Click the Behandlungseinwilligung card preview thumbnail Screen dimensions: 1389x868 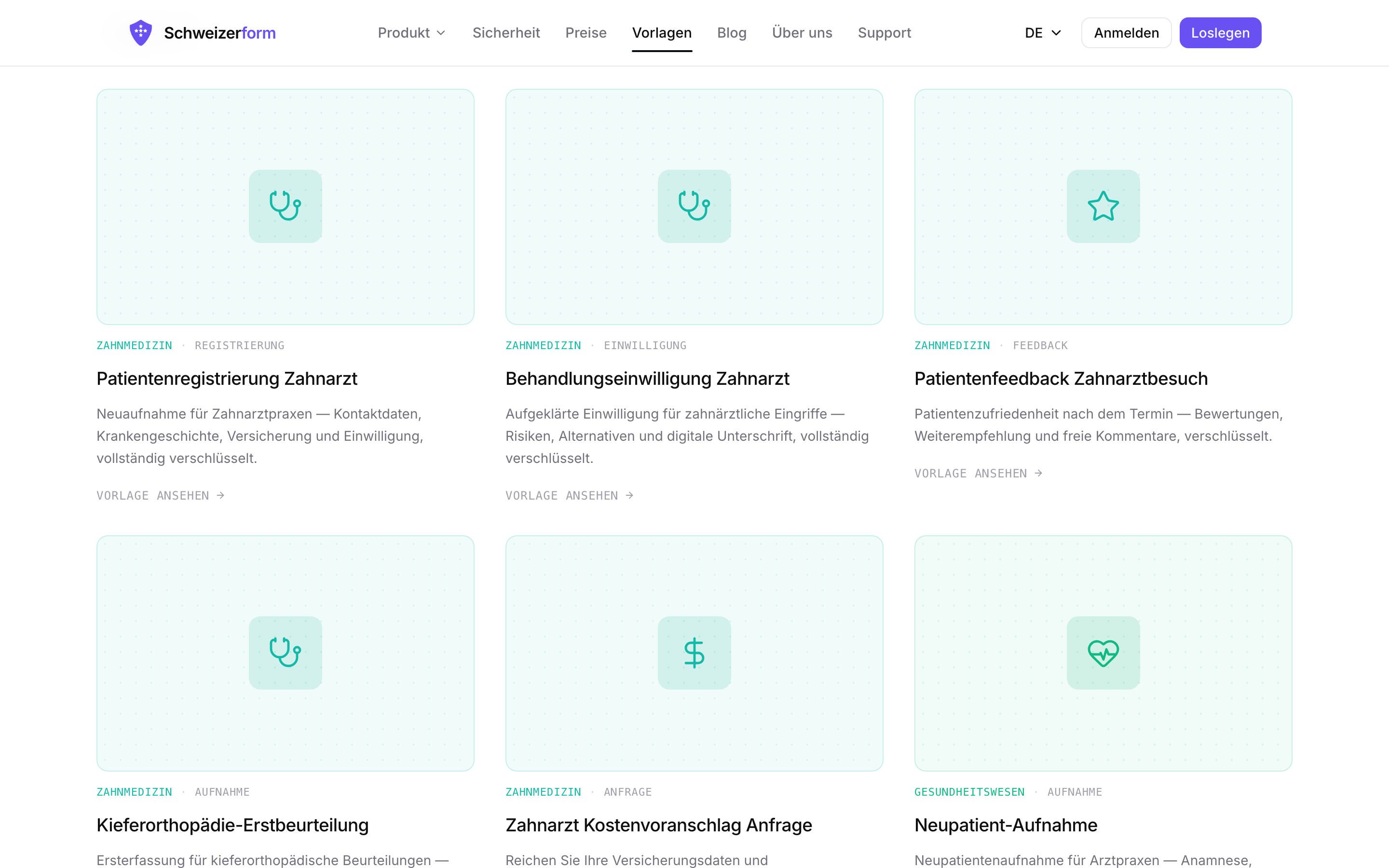click(x=694, y=207)
